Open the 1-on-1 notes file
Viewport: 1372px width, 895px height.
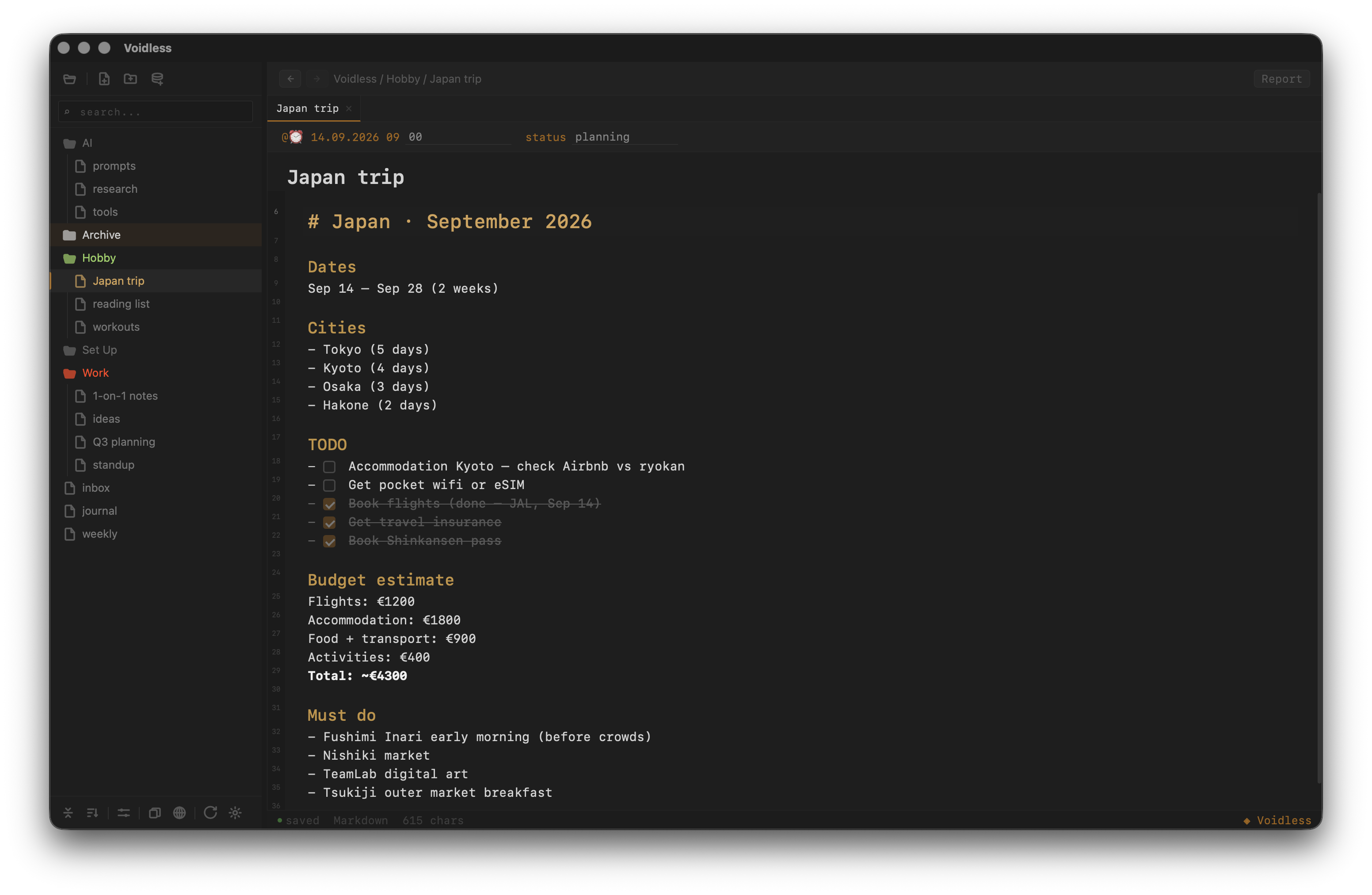coord(156,396)
